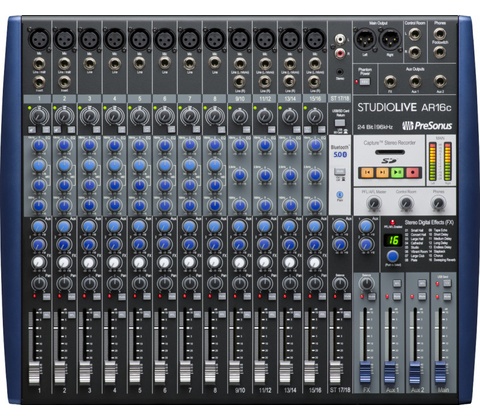Enable AFL on the Aux 1 master

coord(397,283)
